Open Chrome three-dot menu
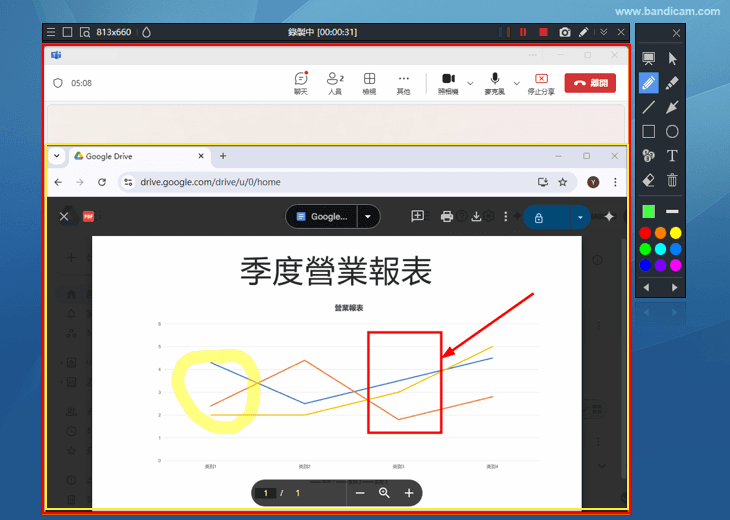This screenshot has height=520, width=730. (615, 182)
